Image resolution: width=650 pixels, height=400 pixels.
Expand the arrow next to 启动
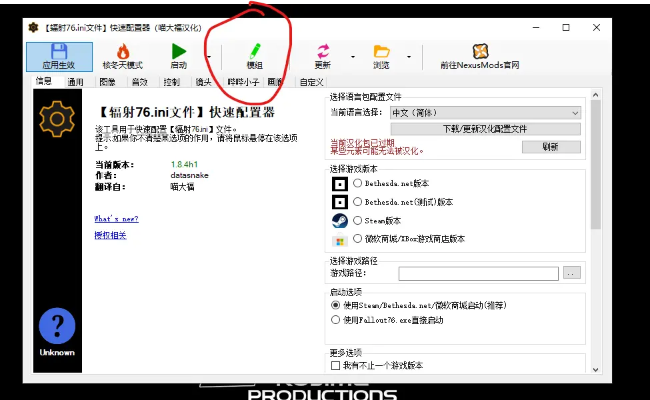[209, 57]
